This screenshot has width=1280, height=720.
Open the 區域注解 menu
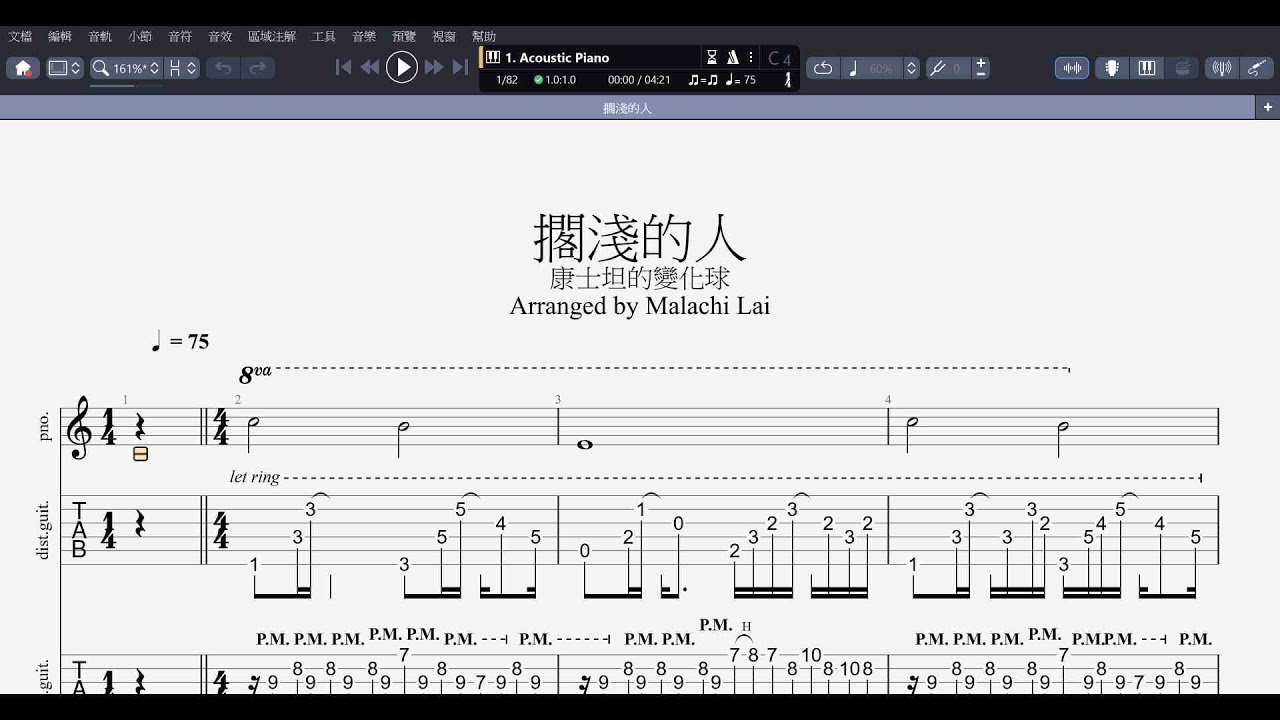coord(272,36)
